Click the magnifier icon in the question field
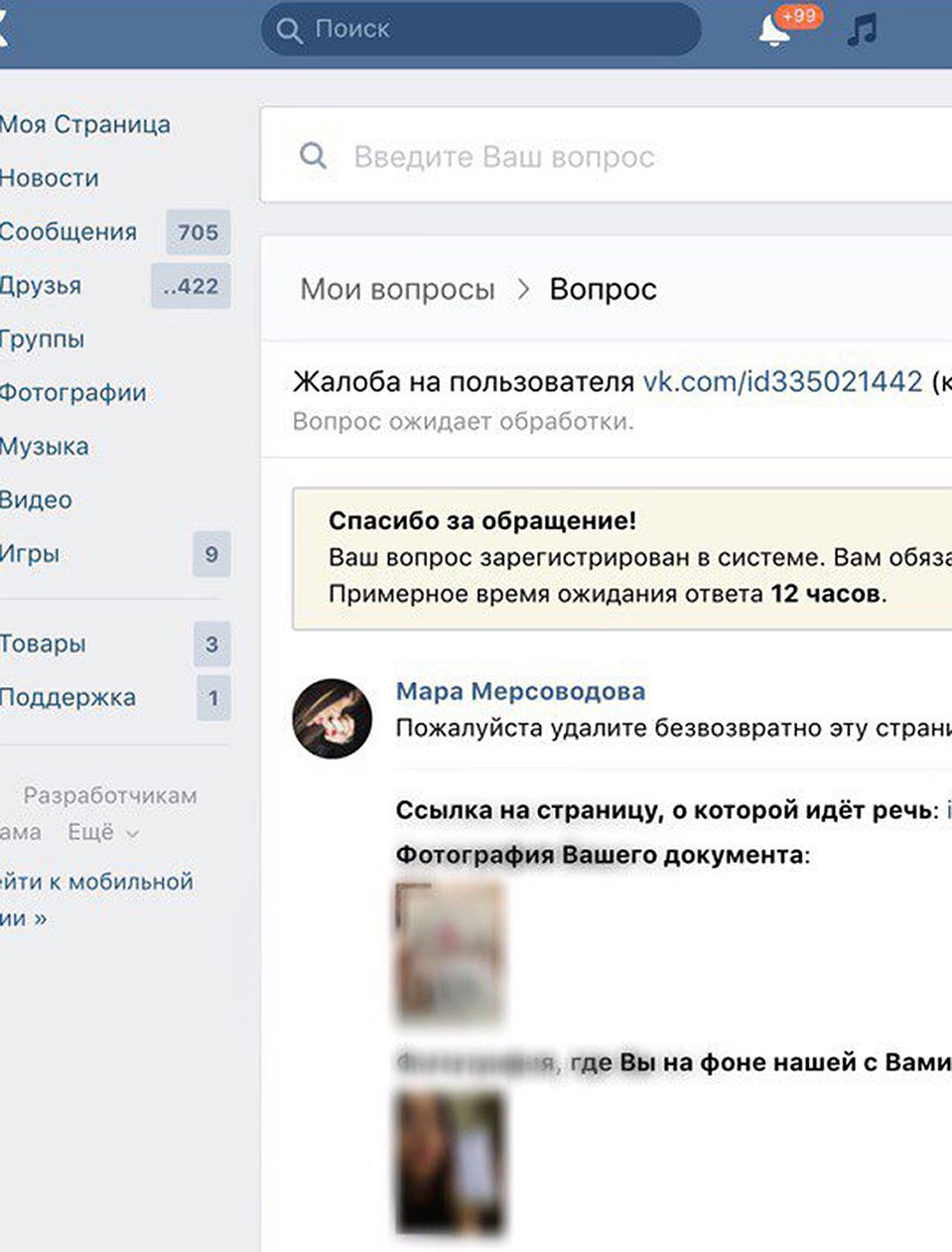The width and height of the screenshot is (952, 1252). click(313, 156)
